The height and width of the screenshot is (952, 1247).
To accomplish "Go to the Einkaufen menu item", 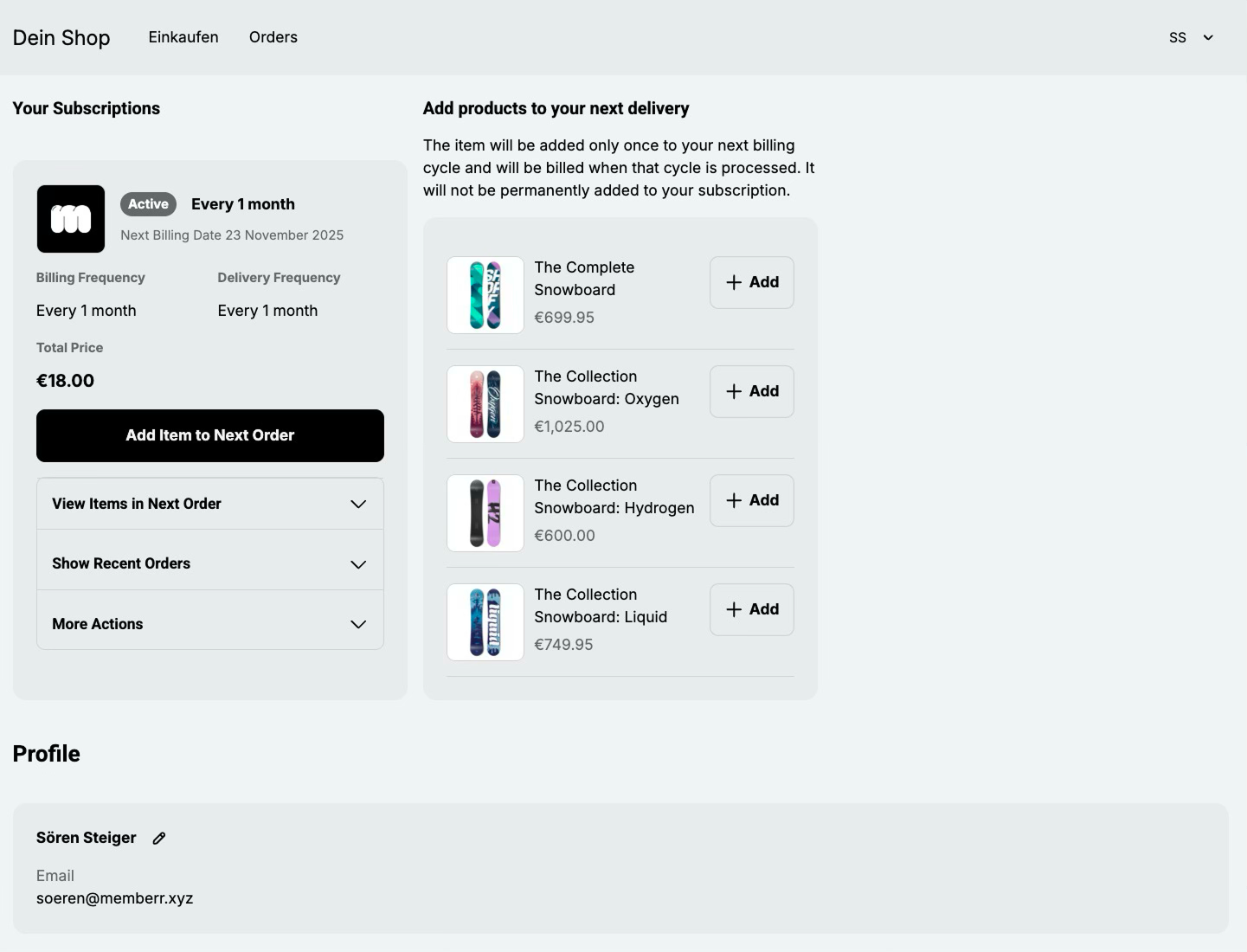I will tap(183, 37).
